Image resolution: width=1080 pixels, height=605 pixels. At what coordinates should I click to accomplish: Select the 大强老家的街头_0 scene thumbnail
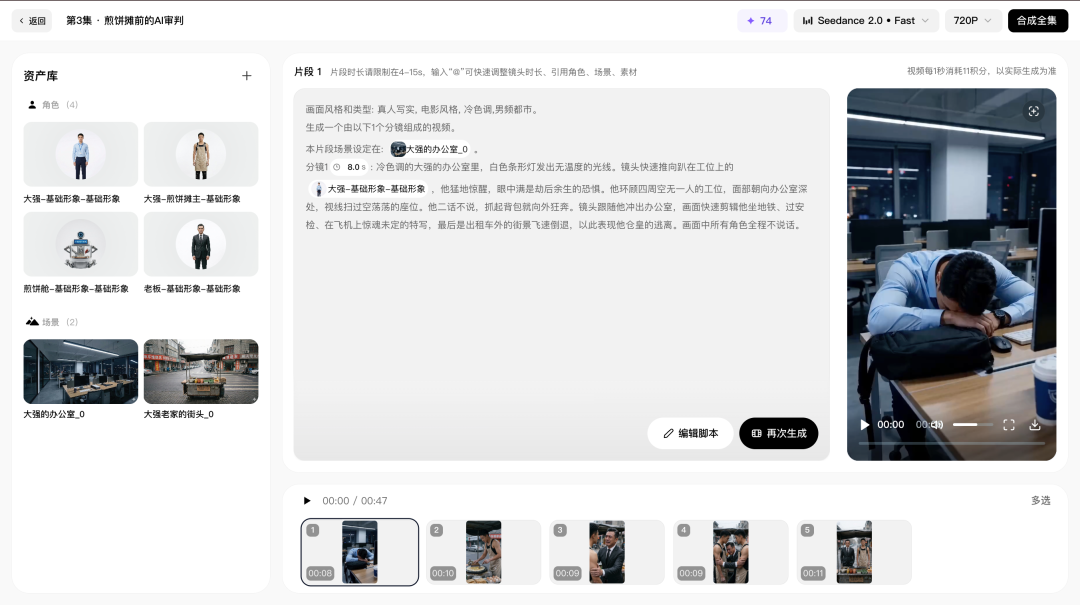(201, 371)
